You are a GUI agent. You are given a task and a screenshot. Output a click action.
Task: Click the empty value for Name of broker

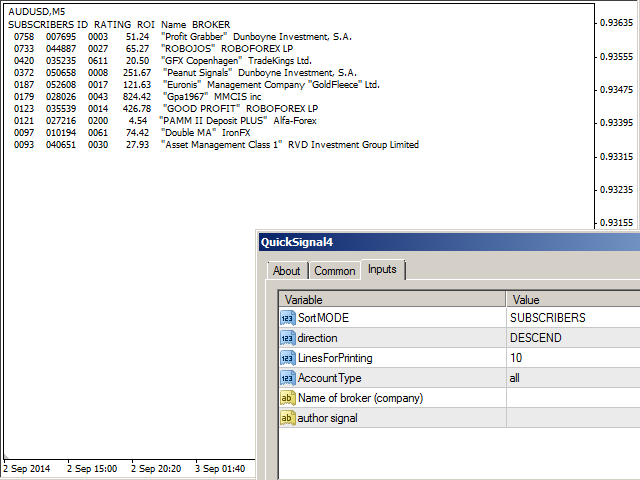click(573, 398)
